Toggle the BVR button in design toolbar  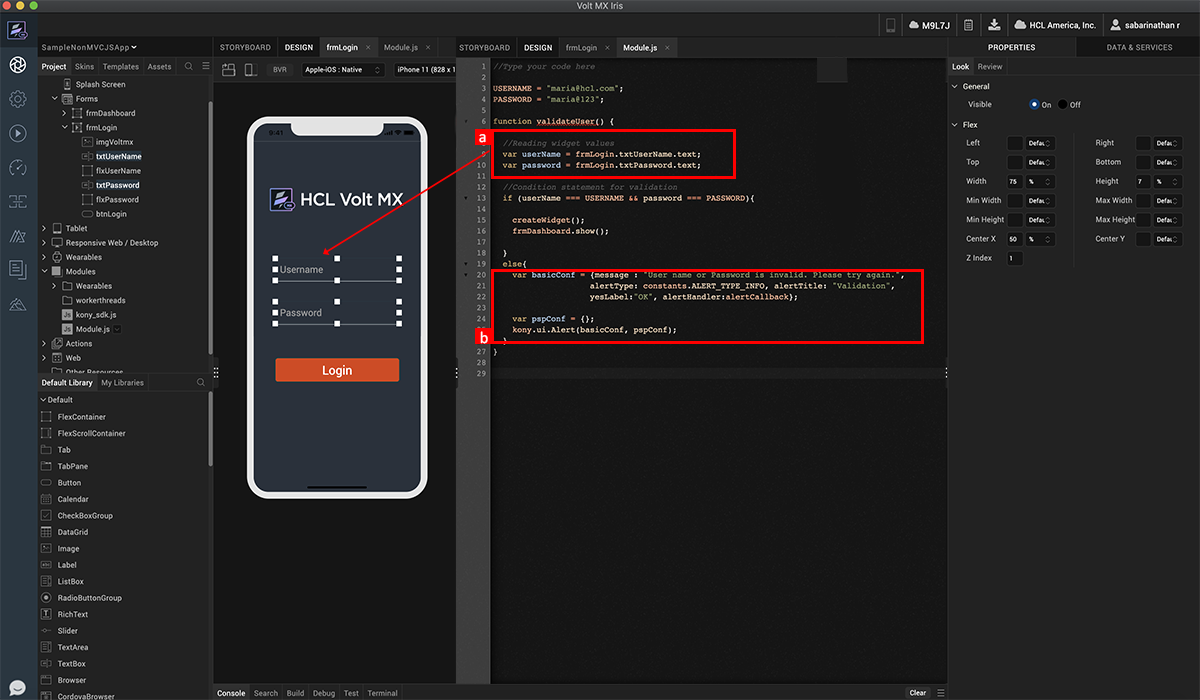279,70
